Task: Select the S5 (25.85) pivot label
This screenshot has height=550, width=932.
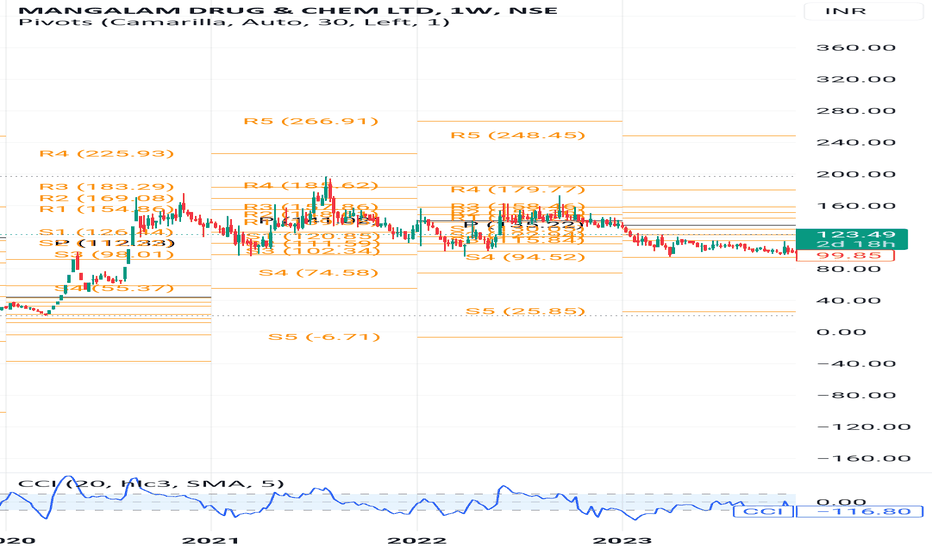Action: [x=525, y=312]
